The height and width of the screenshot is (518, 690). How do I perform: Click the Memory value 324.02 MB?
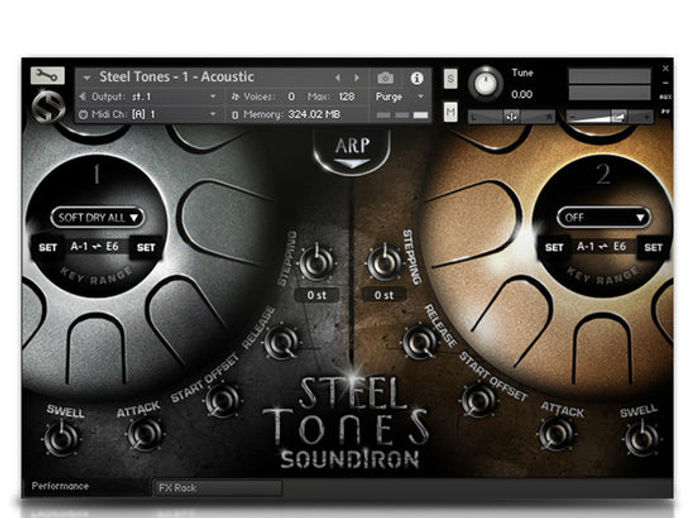pyautogui.click(x=314, y=114)
